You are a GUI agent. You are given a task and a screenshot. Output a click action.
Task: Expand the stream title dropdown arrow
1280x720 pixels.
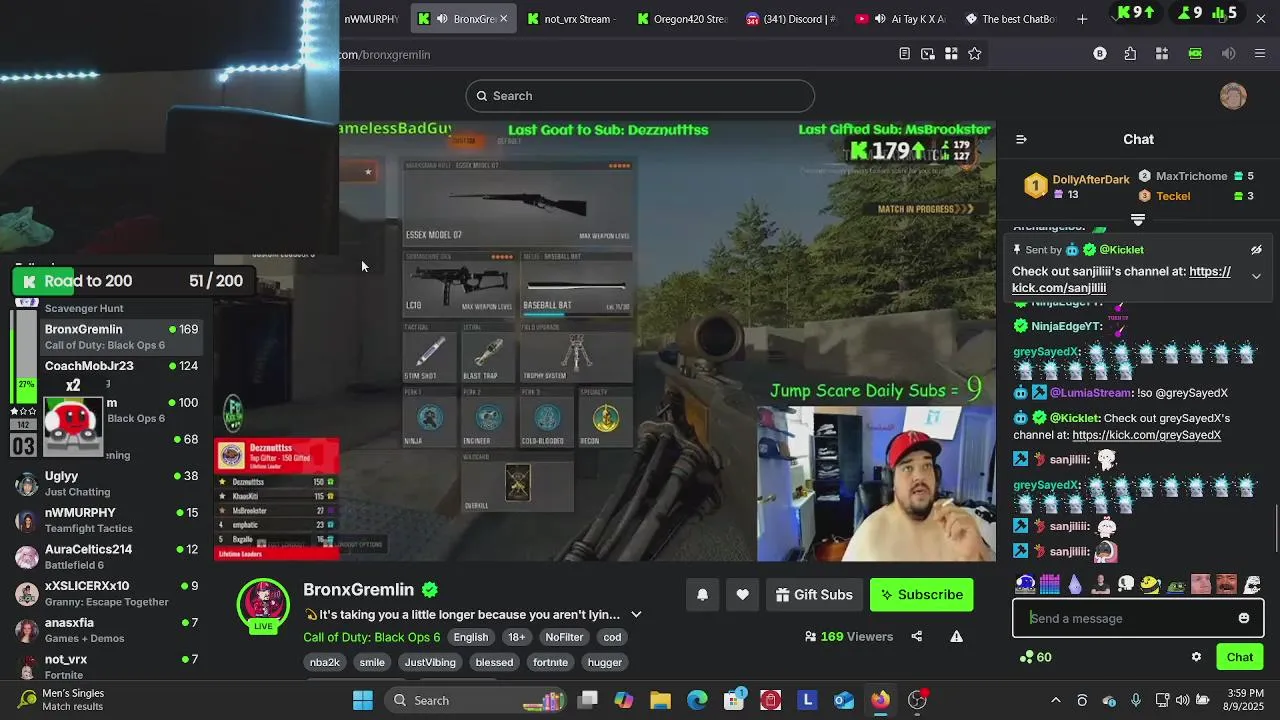[x=636, y=614]
